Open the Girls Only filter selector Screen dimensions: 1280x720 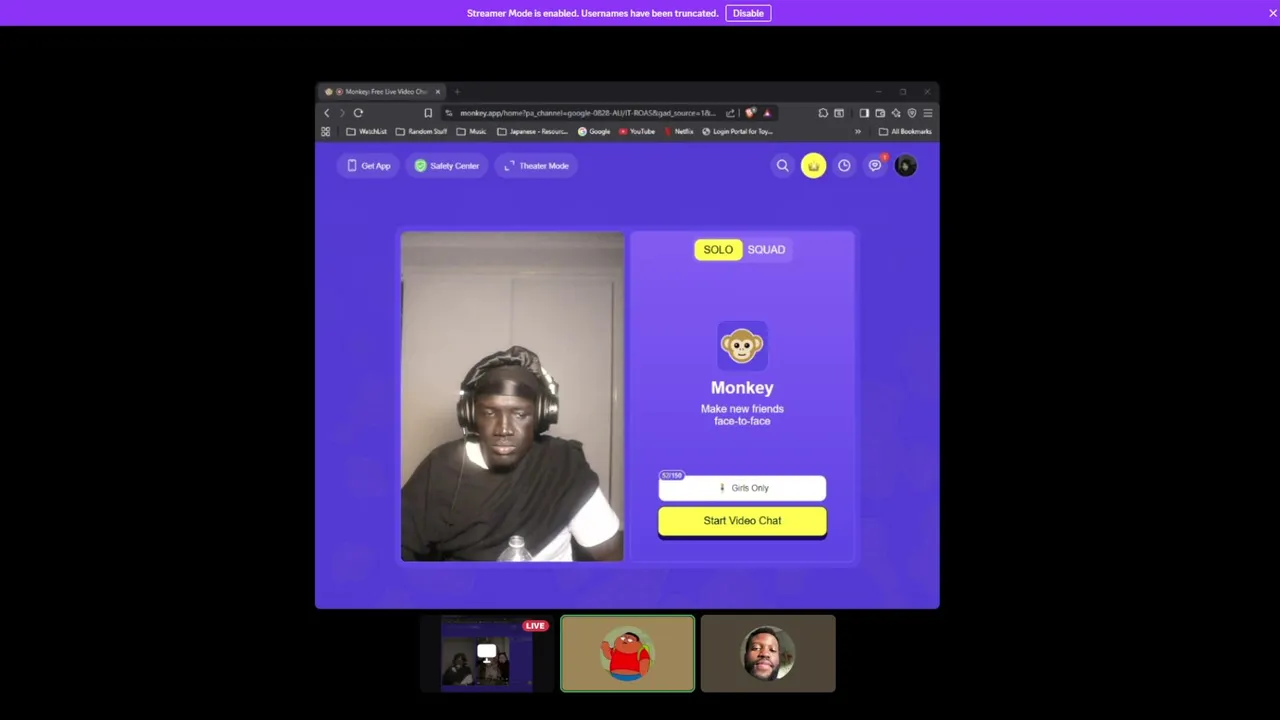(742, 488)
